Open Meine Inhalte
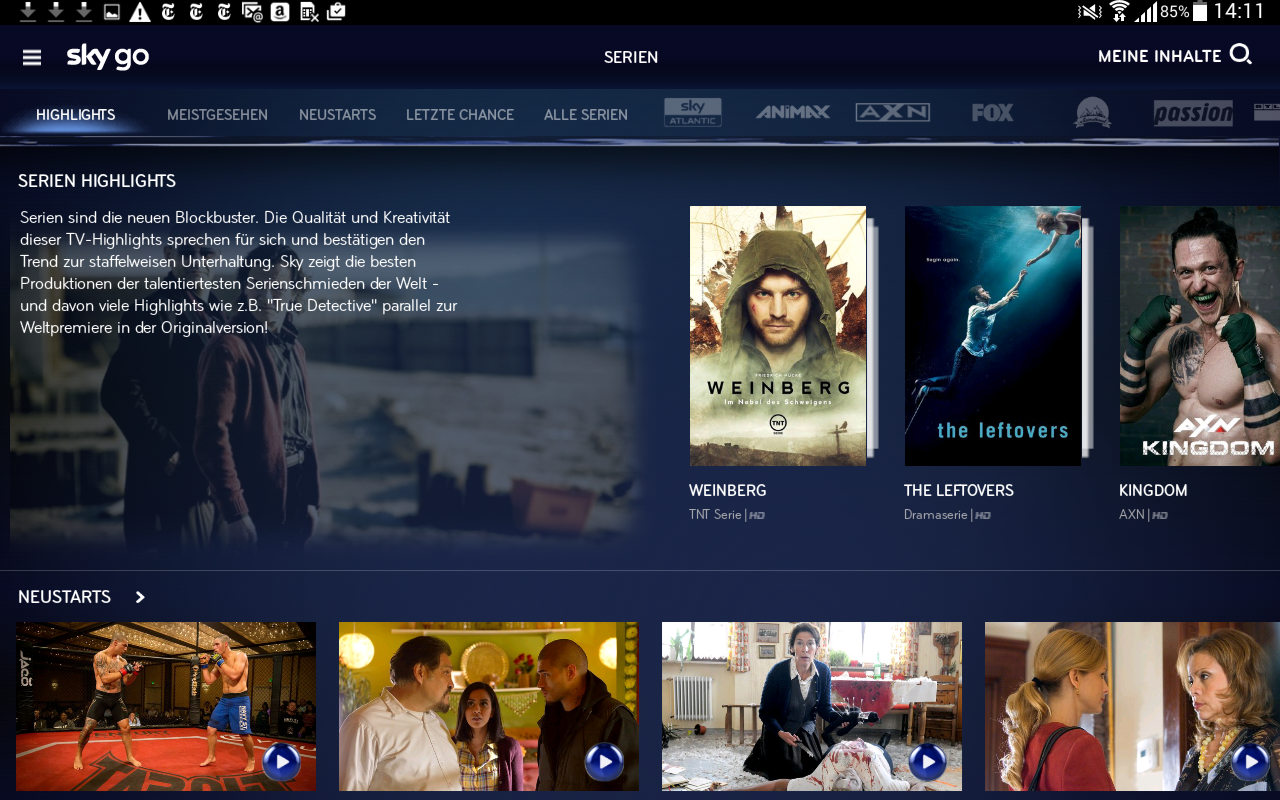Screen dimensions: 1280x800 [1160, 57]
